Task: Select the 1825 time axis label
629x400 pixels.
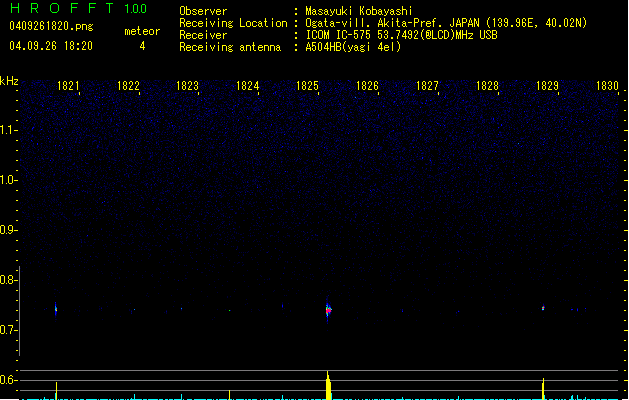Action: click(308, 86)
